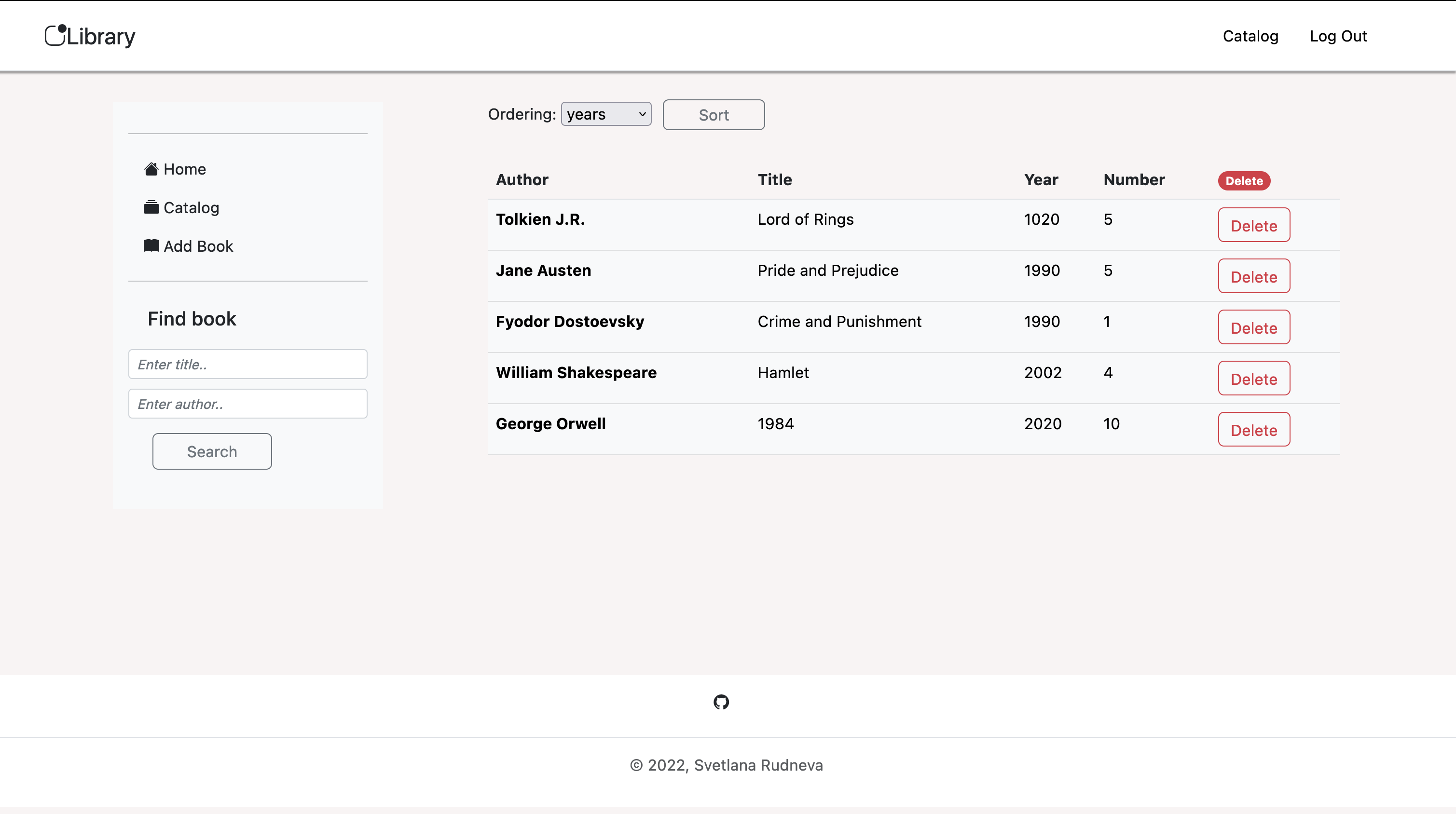This screenshot has width=1456, height=814.
Task: Click Log Out in the top navigation
Action: [x=1338, y=36]
